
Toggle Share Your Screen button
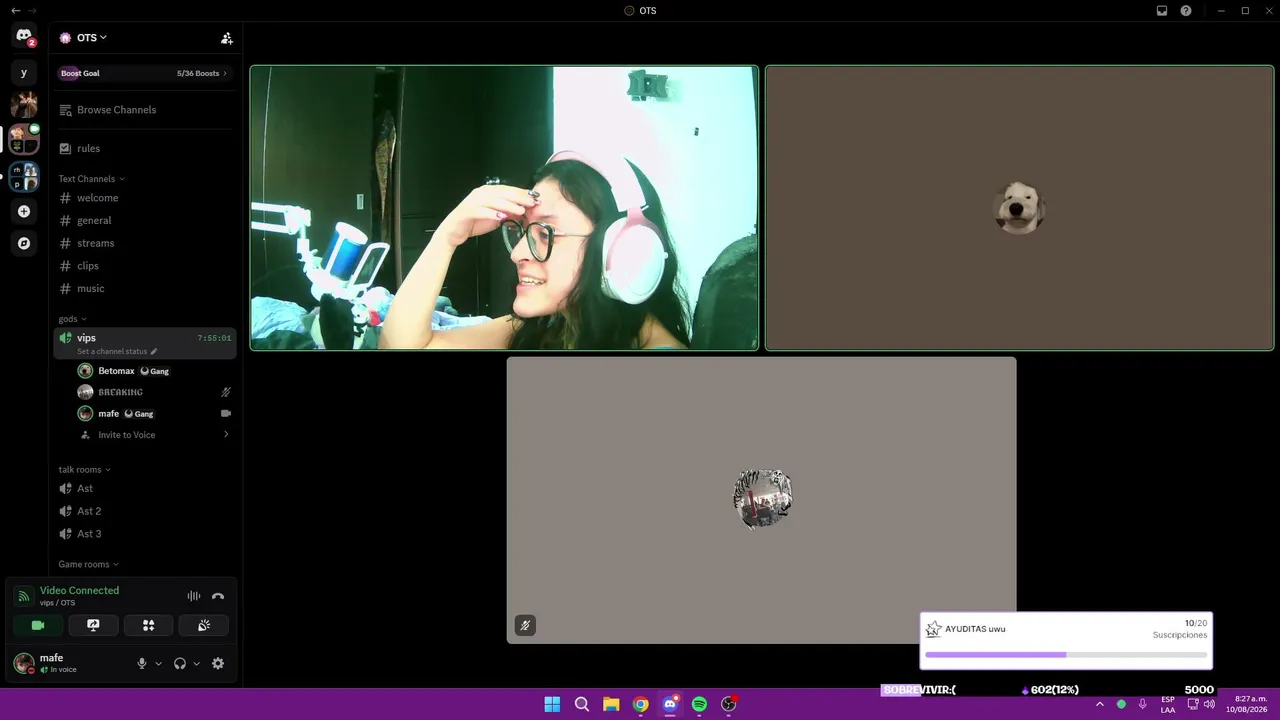click(x=93, y=625)
